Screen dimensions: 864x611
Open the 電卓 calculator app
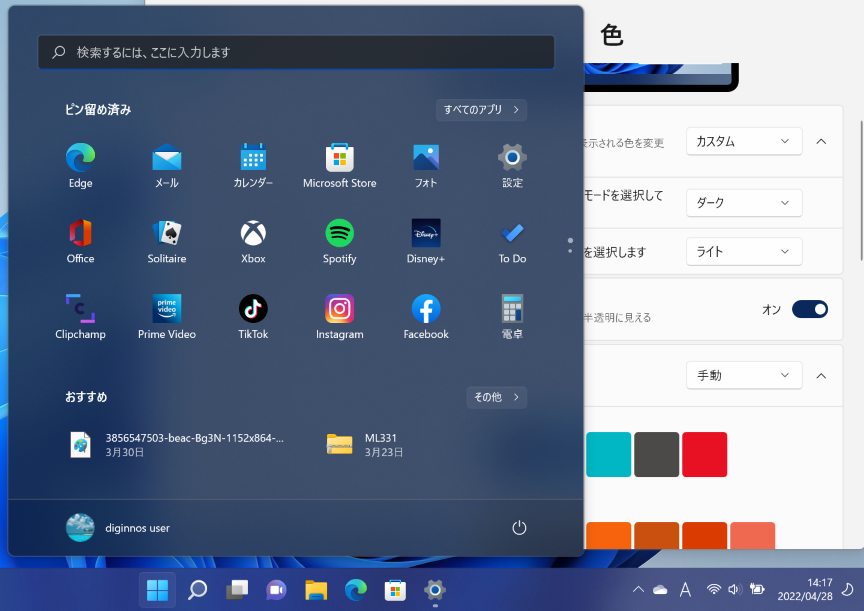click(x=512, y=316)
